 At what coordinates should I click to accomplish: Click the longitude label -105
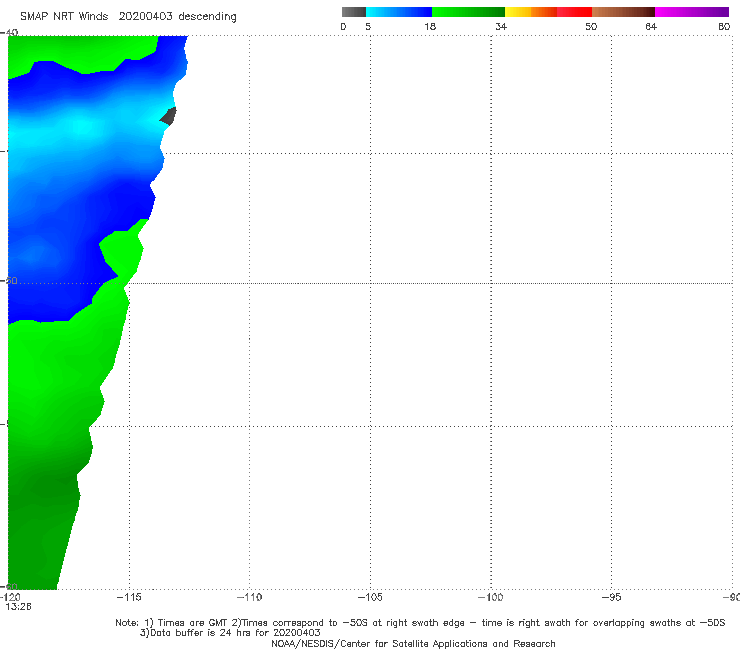point(370,597)
